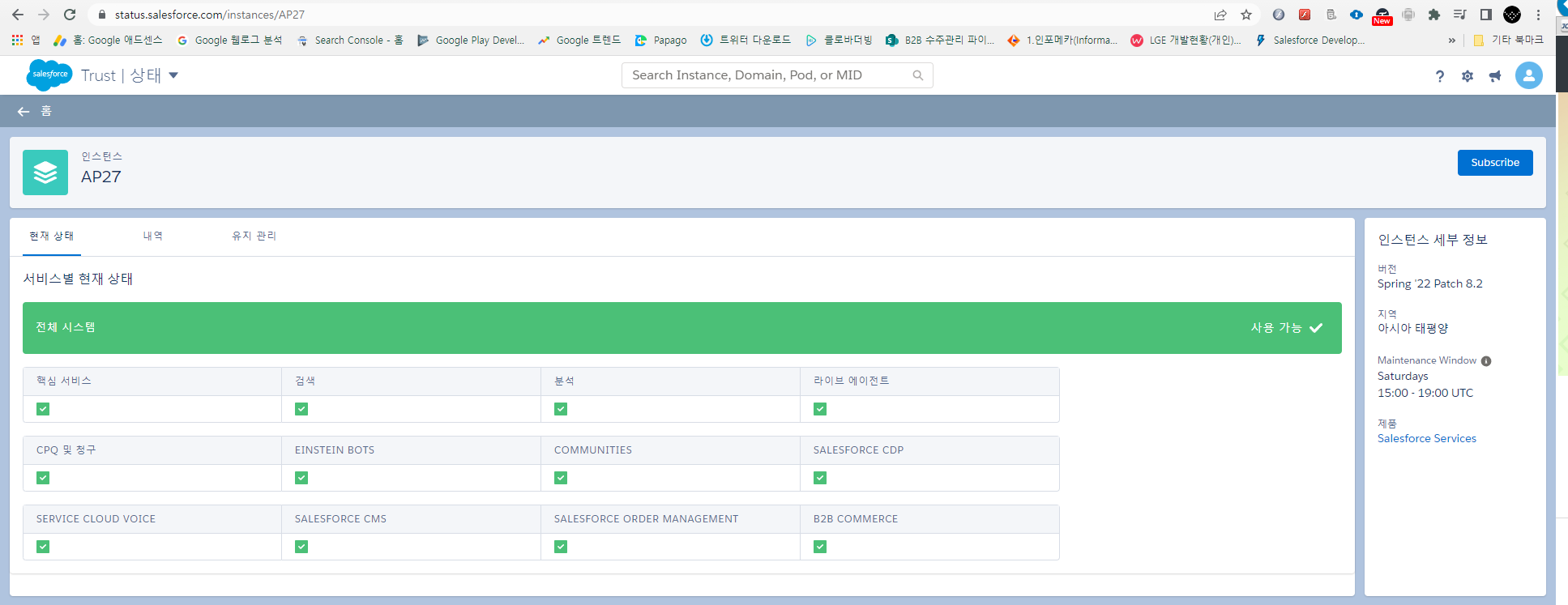Click SALESFORCE CMS status checkmark
The width and height of the screenshot is (1568, 605).
point(301,547)
